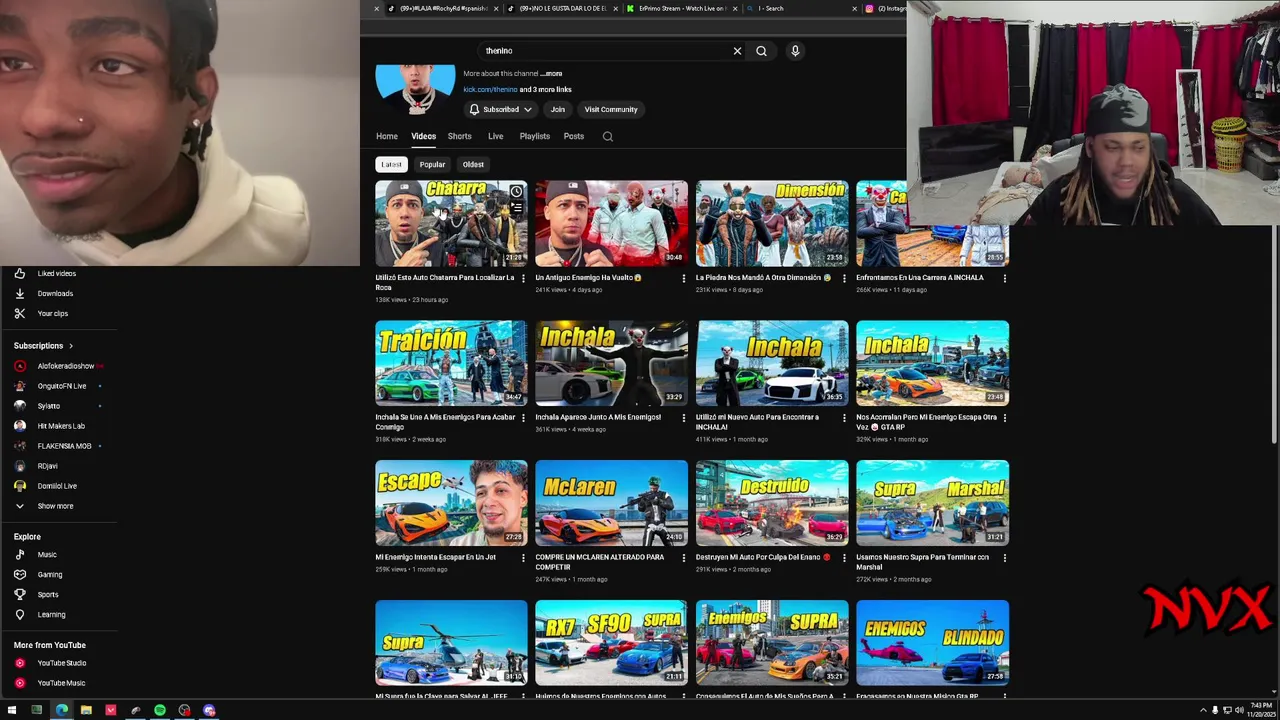Switch to the 'NO LE GUSTA DAR' TikTok tab

pyautogui.click(x=562, y=8)
